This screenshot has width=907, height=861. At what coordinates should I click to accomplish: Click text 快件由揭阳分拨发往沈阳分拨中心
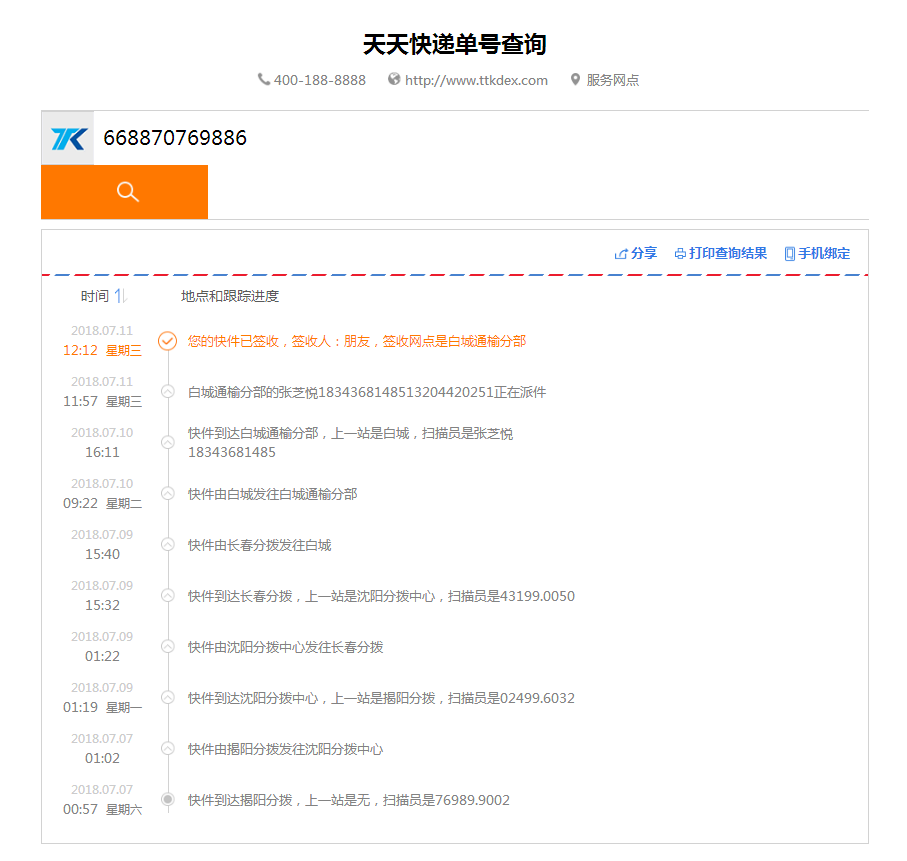(x=286, y=749)
